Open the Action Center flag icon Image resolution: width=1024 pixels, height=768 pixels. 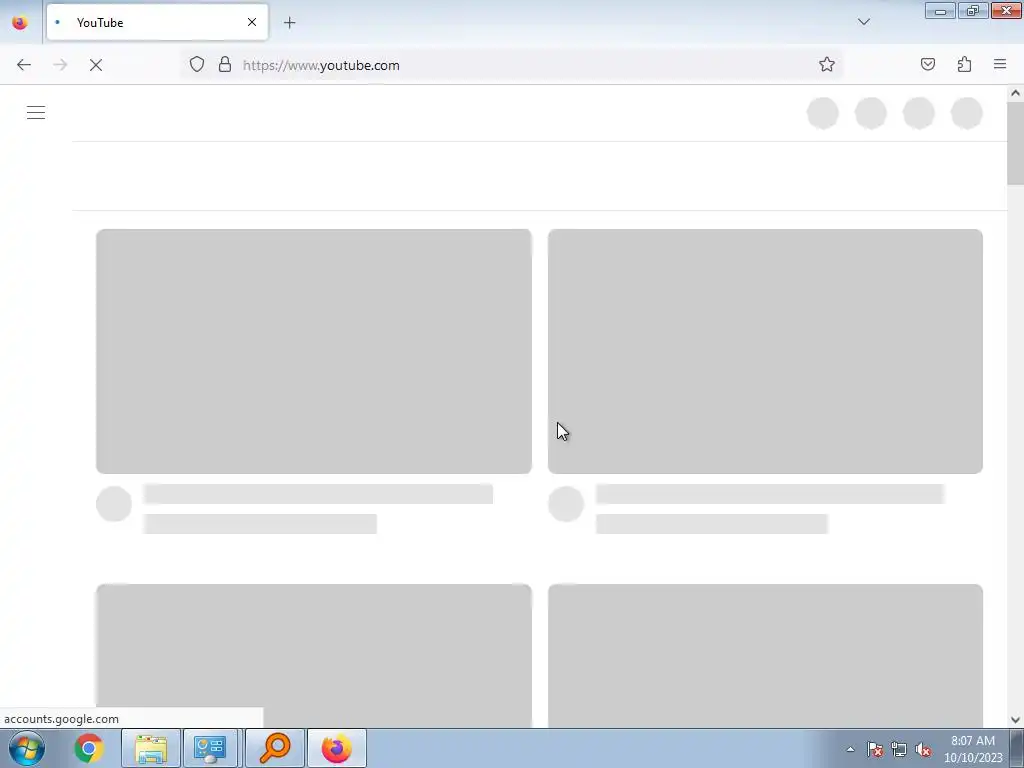(874, 749)
